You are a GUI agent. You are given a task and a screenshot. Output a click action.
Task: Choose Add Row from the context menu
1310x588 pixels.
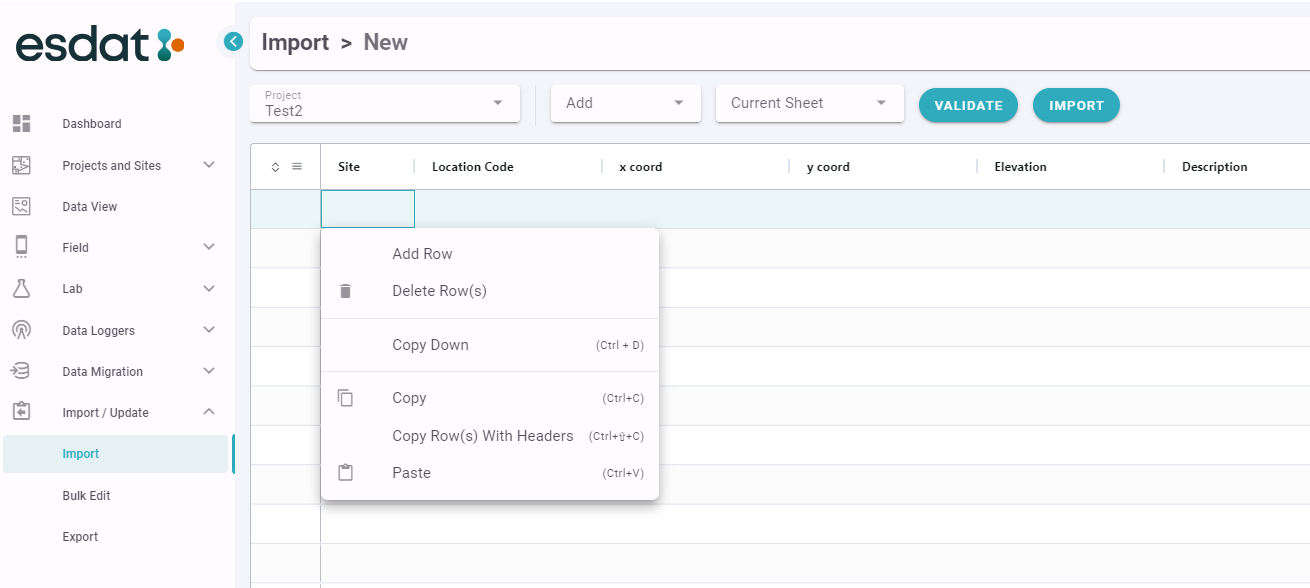pos(490,254)
